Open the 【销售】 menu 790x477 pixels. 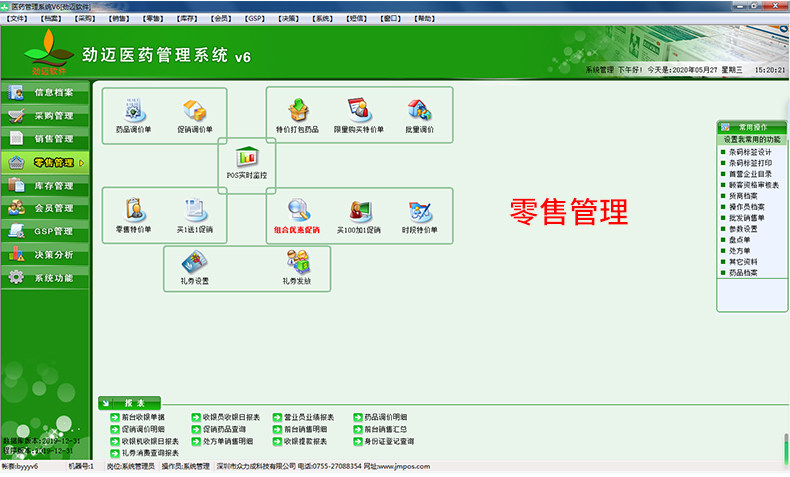pyautogui.click(x=119, y=19)
